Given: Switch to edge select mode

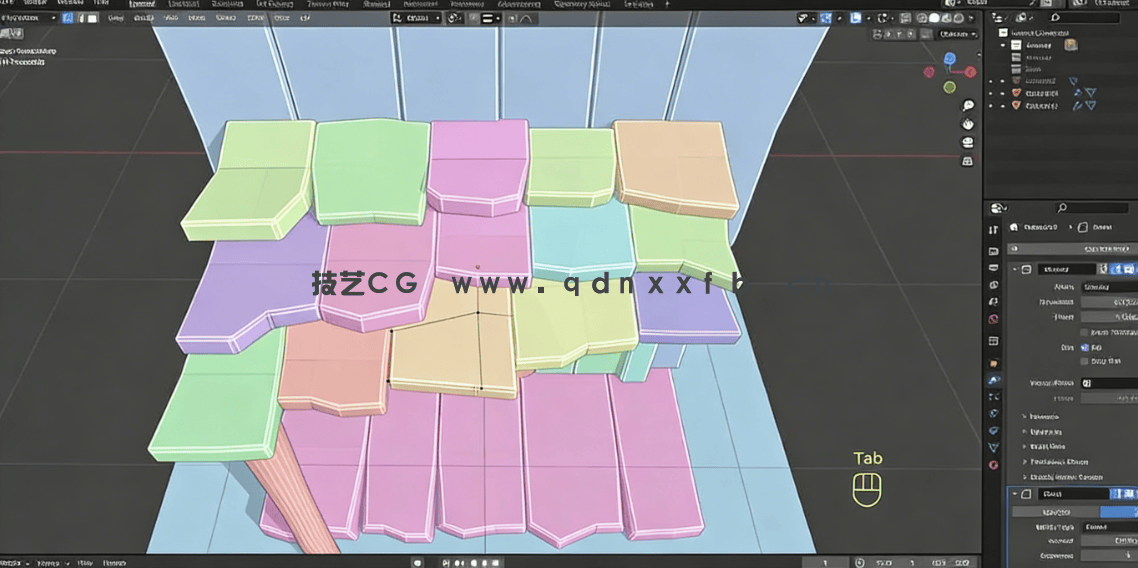Looking at the screenshot, I should pyautogui.click(x=81, y=17).
